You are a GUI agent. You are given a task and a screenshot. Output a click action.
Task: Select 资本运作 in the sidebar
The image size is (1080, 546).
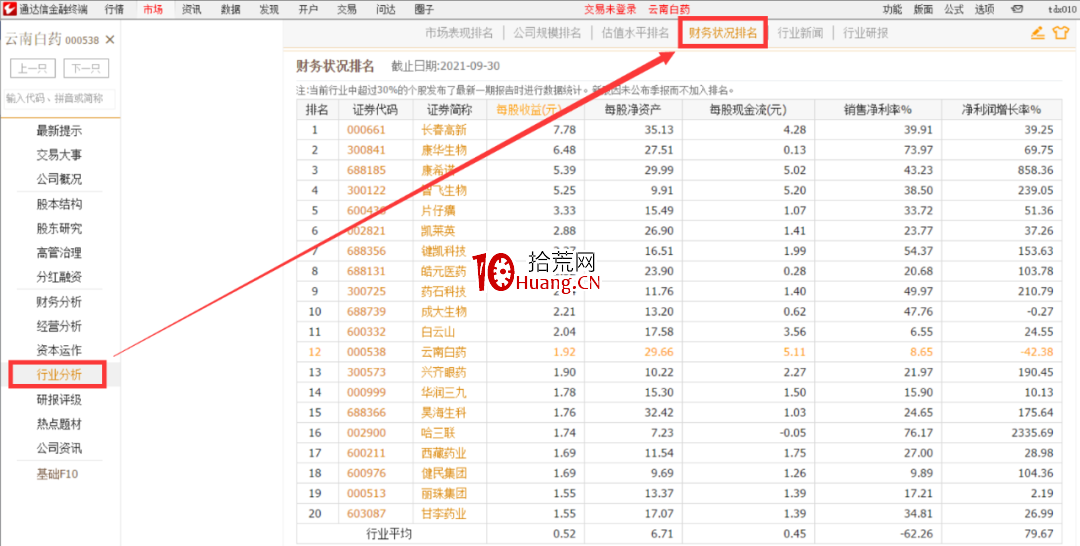[x=59, y=350]
